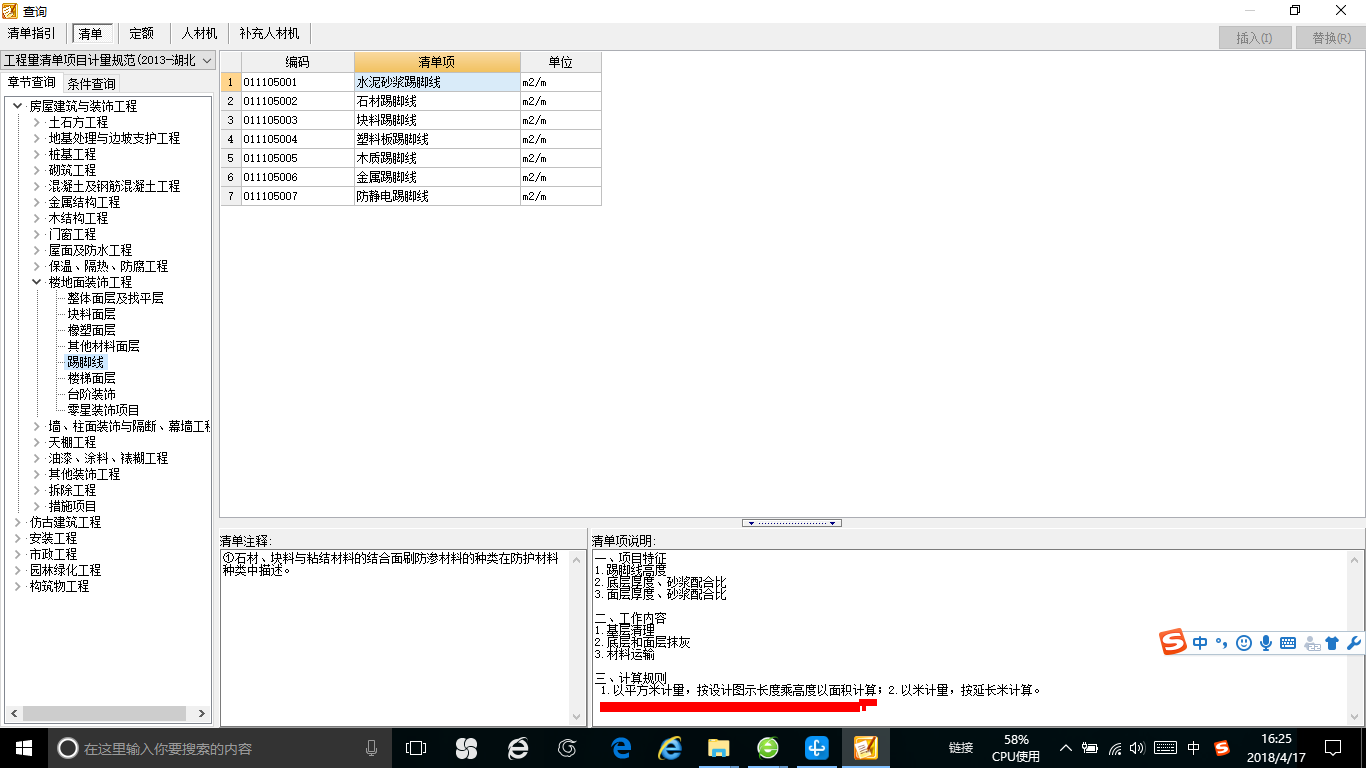Viewport: 1366px width, 768px height.
Task: Launch Internet Explorer from the taskbar
Action: [x=669, y=748]
